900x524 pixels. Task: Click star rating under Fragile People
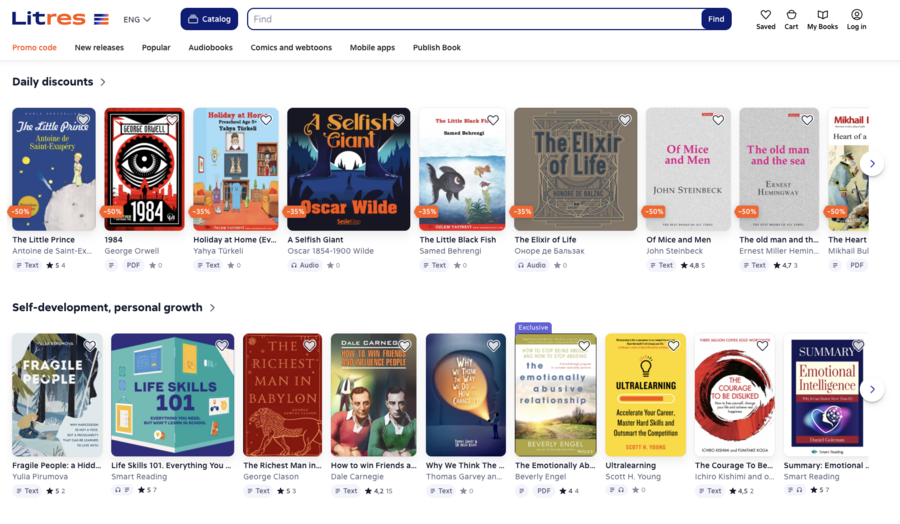[56, 491]
